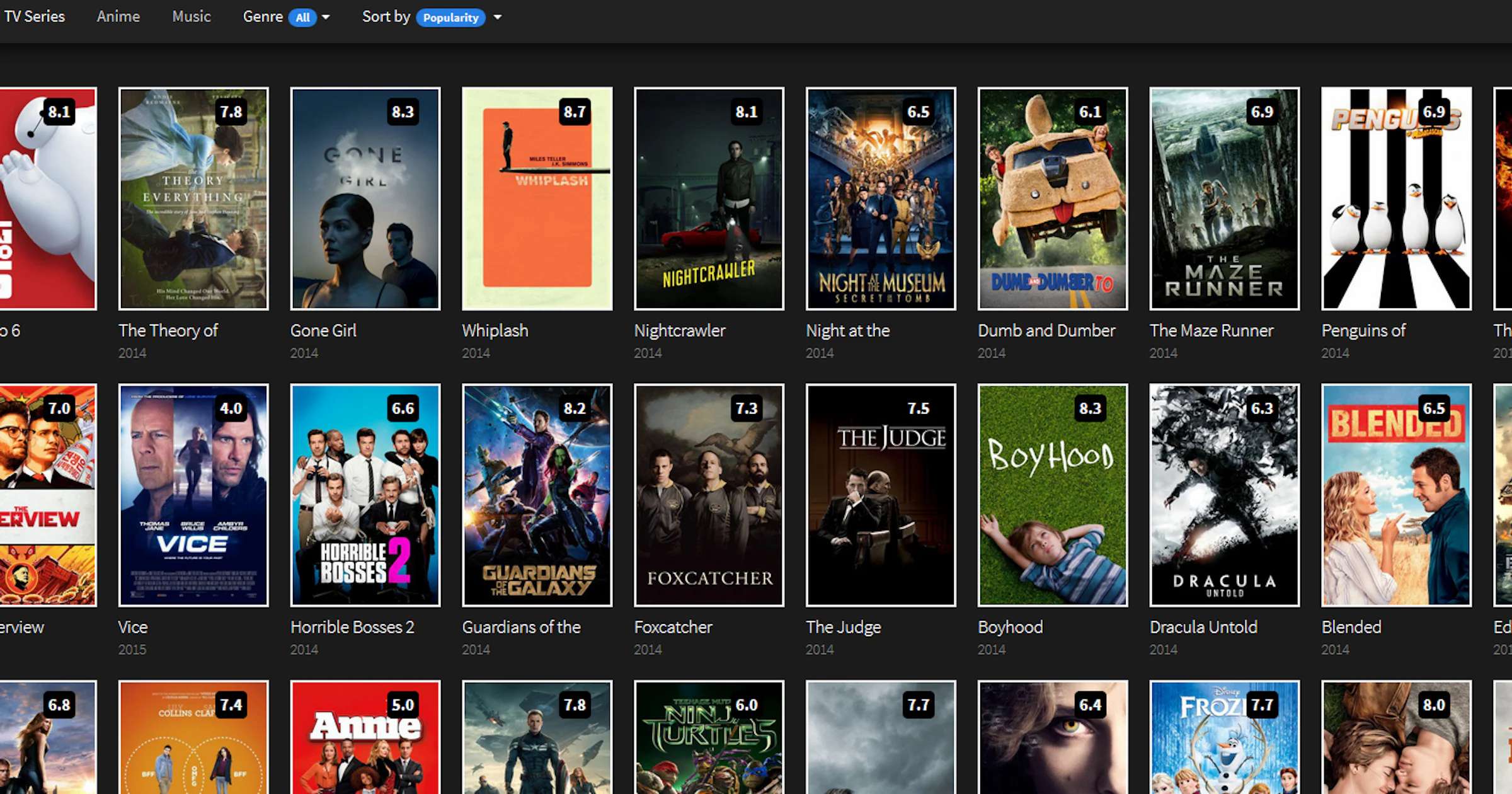Switch to the Anime tab

(118, 17)
